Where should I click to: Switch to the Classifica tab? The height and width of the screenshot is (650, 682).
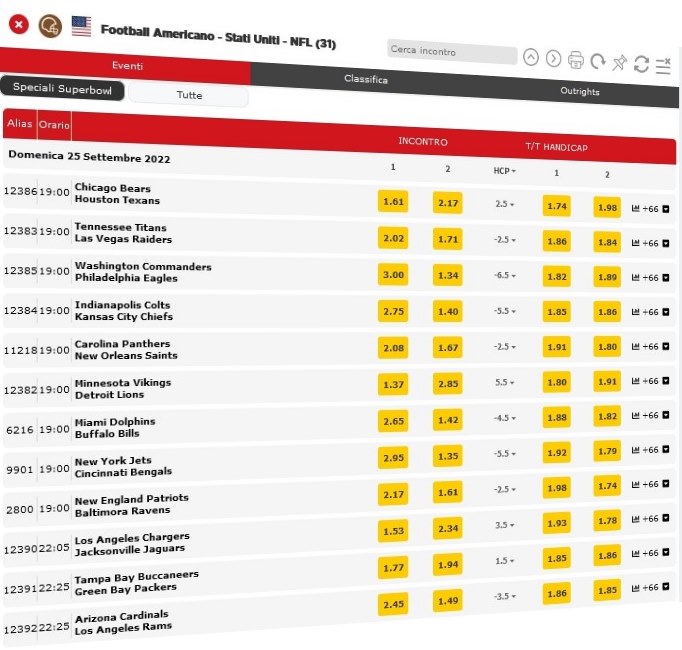(x=366, y=79)
